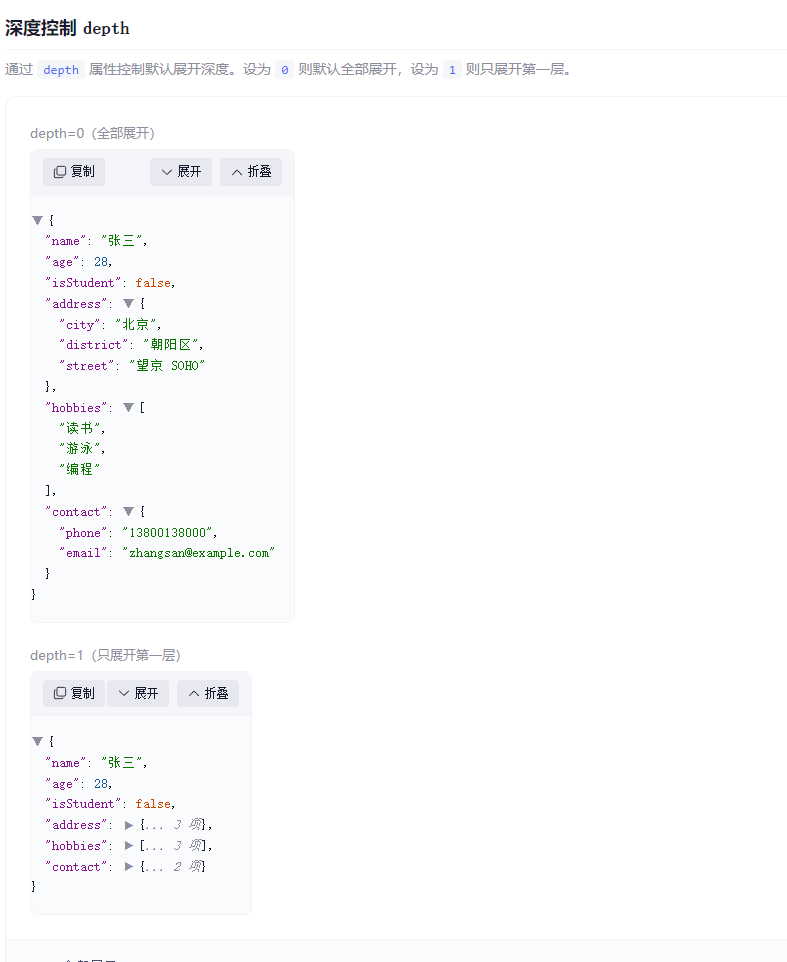
Task: Click the "游泳" hobby item
Action: 80,448
